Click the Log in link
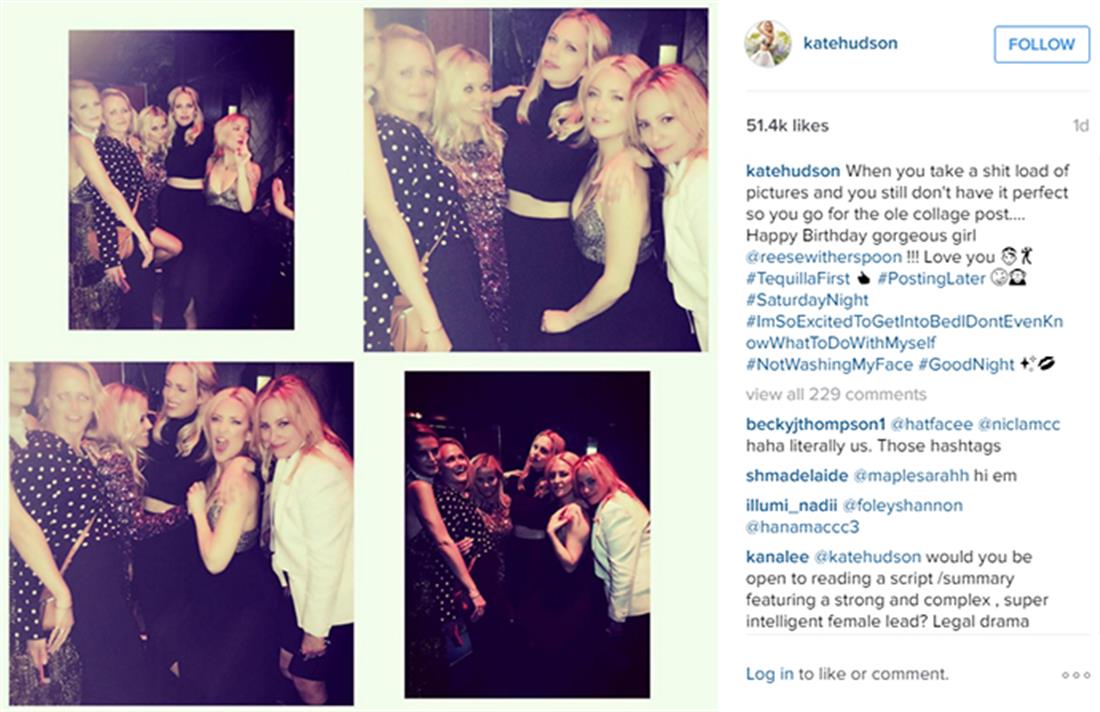1100x712 pixels. click(770, 674)
